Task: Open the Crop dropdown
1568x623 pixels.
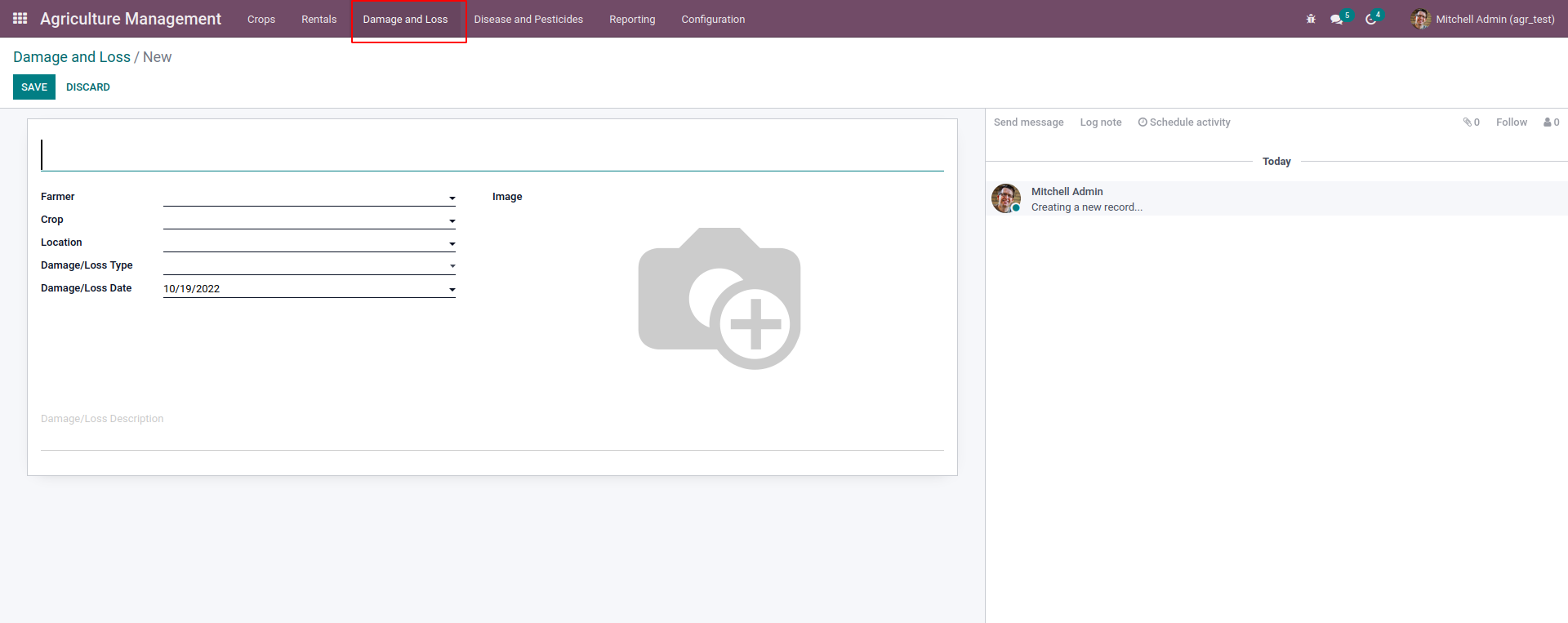Action: coord(310,220)
